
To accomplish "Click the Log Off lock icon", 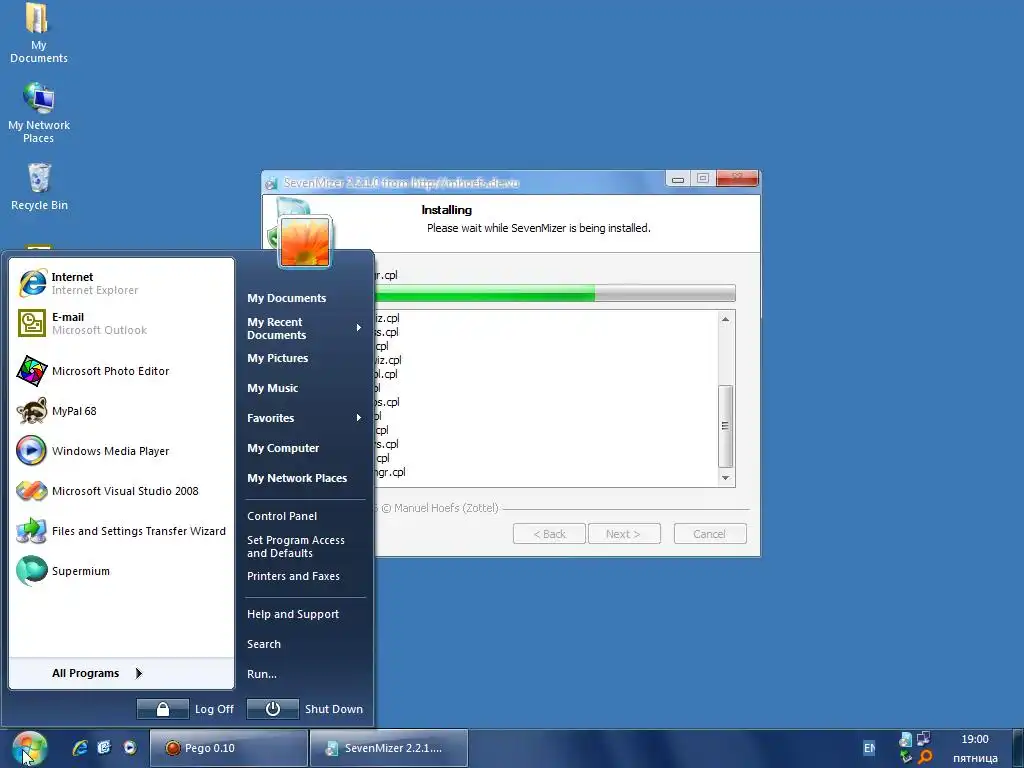I will (x=163, y=709).
